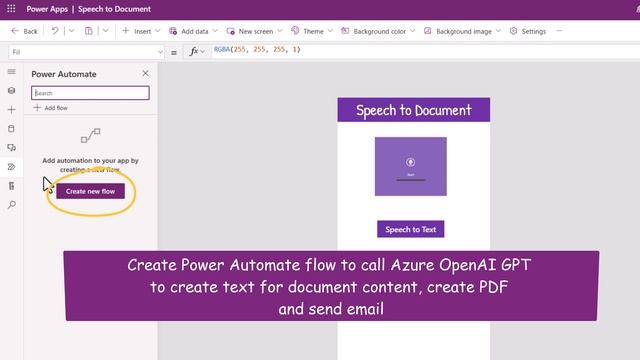
Task: Open the New screen menu
Action: 254,31
